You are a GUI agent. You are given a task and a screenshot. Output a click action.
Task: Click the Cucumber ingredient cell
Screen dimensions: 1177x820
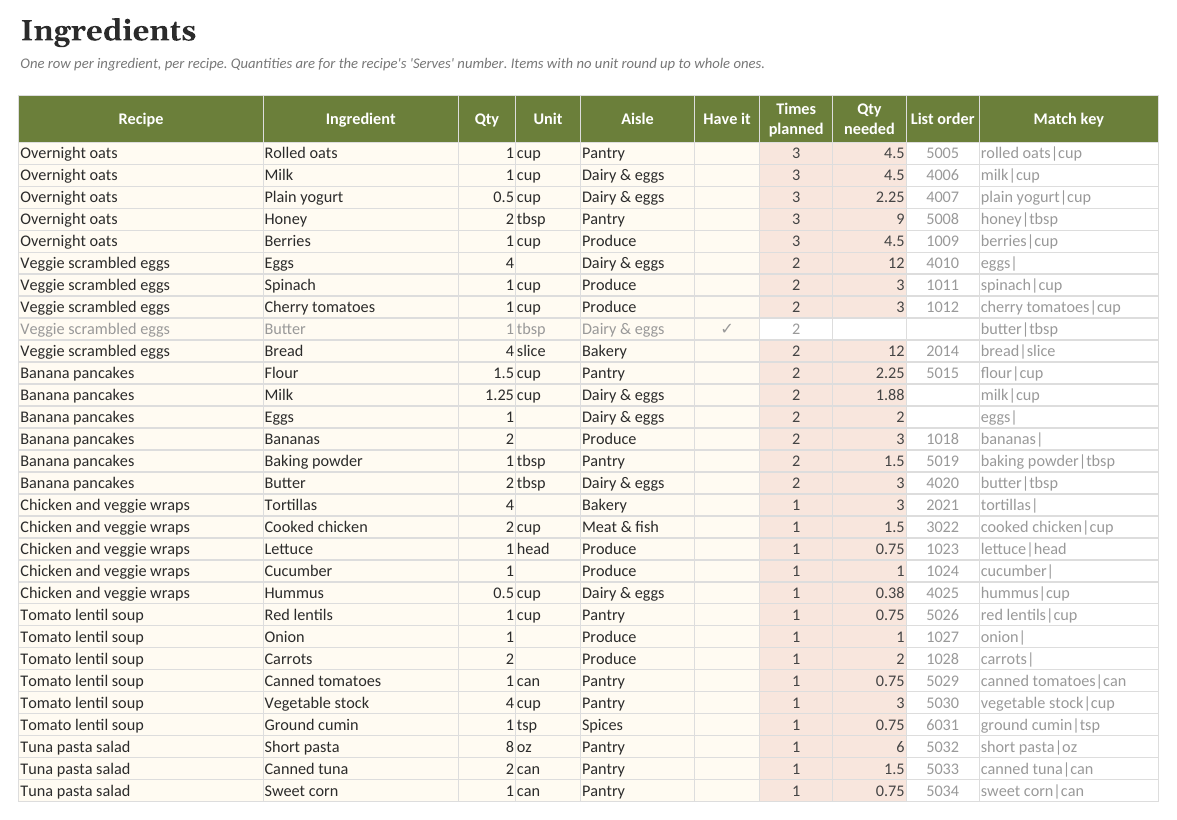(x=360, y=571)
